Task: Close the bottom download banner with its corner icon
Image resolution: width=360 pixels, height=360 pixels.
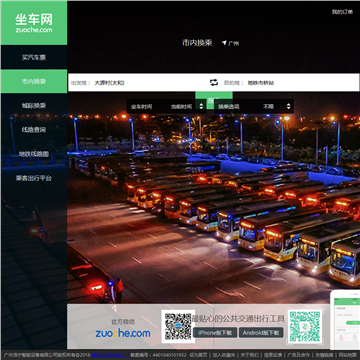Action: click(x=69, y=305)
